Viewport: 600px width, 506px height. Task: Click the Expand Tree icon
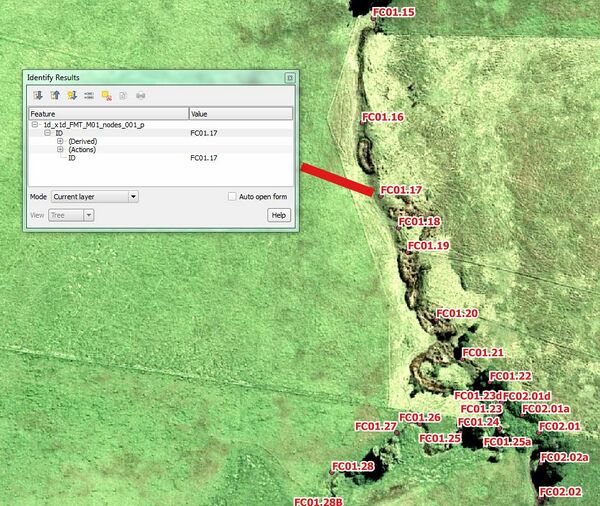pyautogui.click(x=37, y=96)
